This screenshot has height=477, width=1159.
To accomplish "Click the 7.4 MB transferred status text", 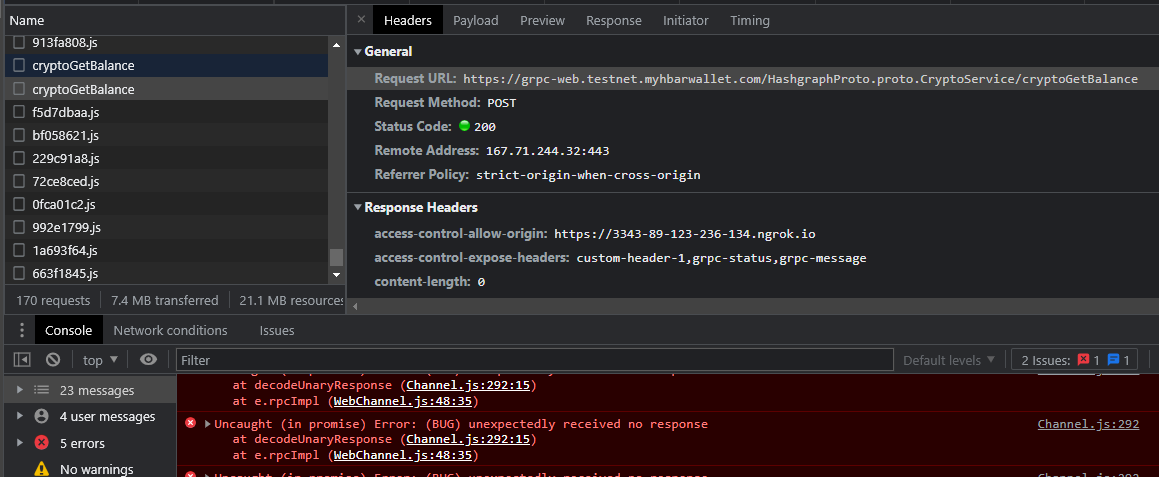I will point(165,300).
